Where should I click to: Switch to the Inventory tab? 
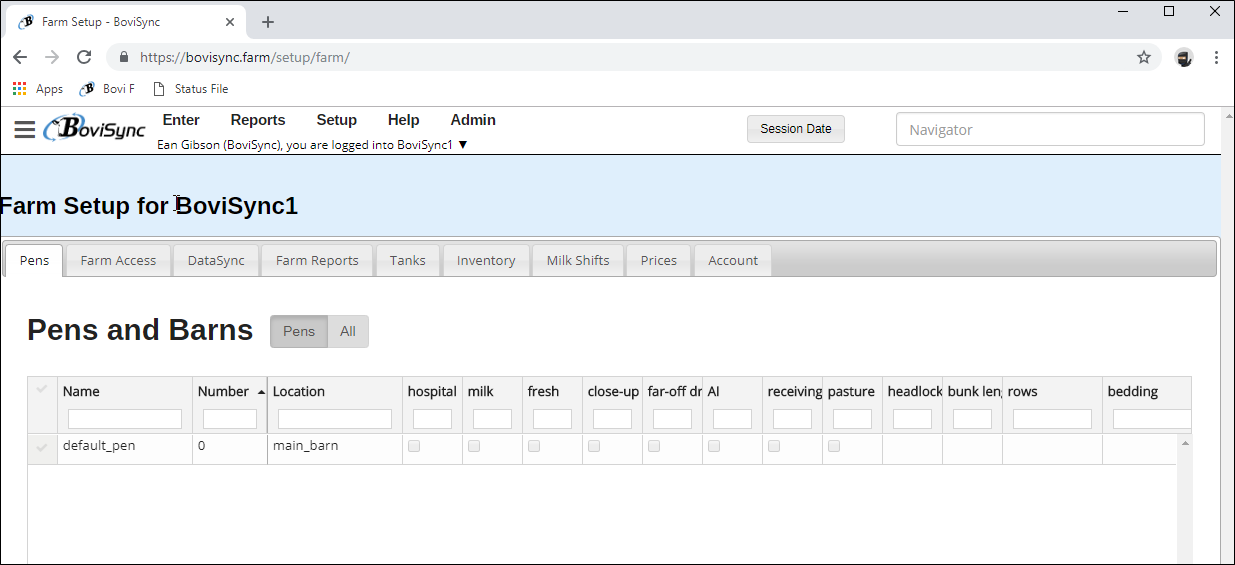tap(486, 260)
